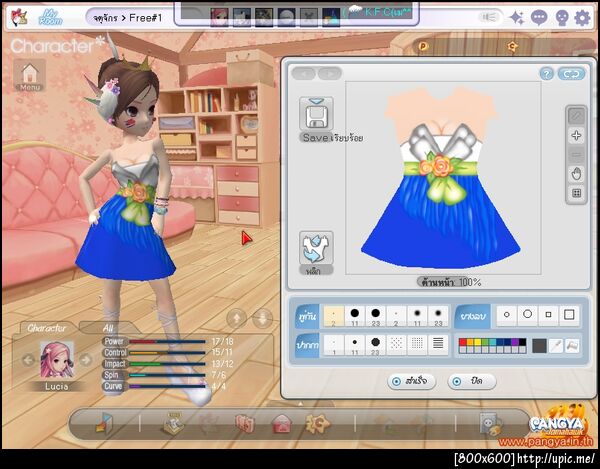Viewport: 600px width, 469px height.
Task: Select the small circle eraser shape
Action: tap(507, 315)
